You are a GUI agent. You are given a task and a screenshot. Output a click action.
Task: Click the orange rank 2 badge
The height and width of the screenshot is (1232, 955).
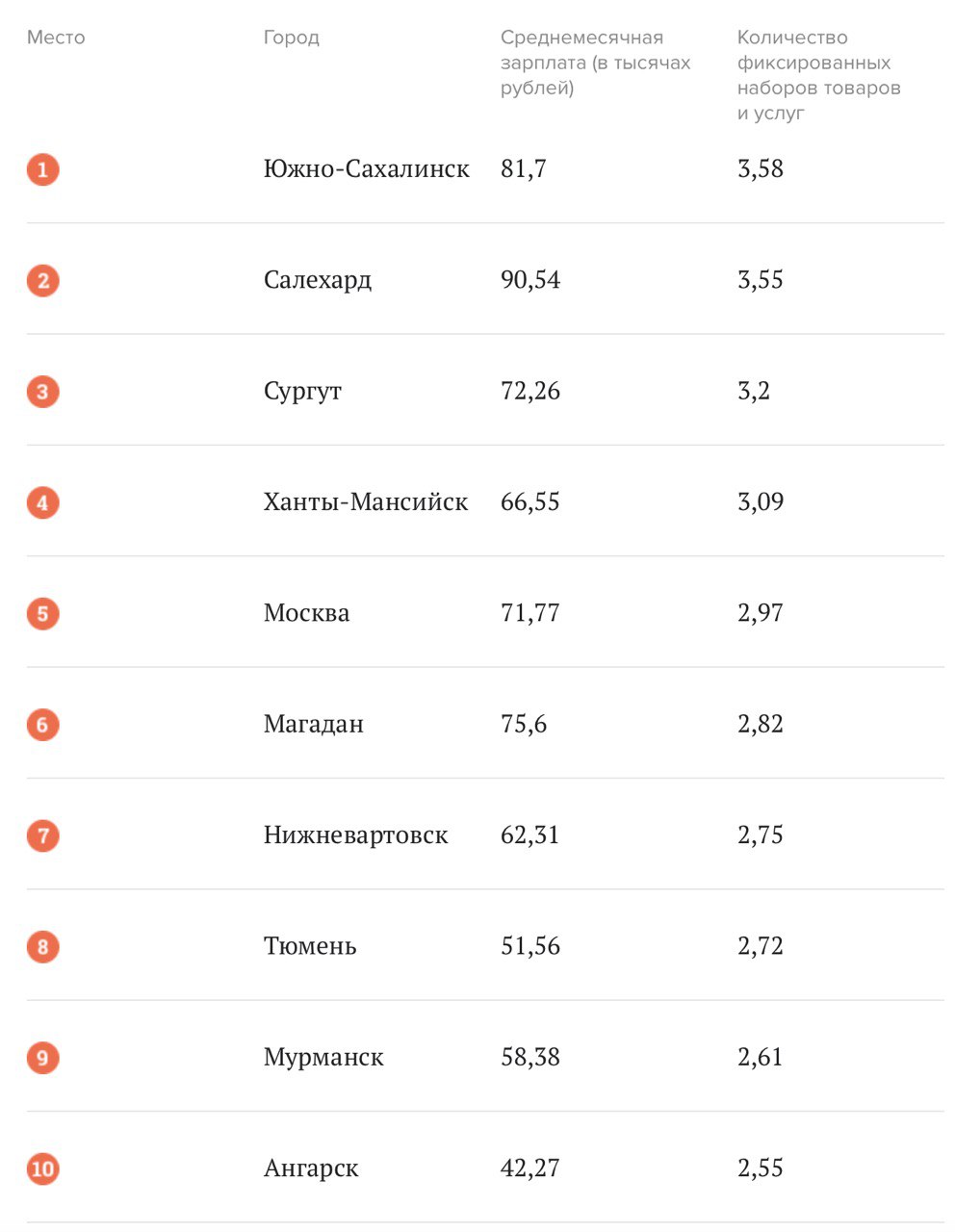pos(42,281)
